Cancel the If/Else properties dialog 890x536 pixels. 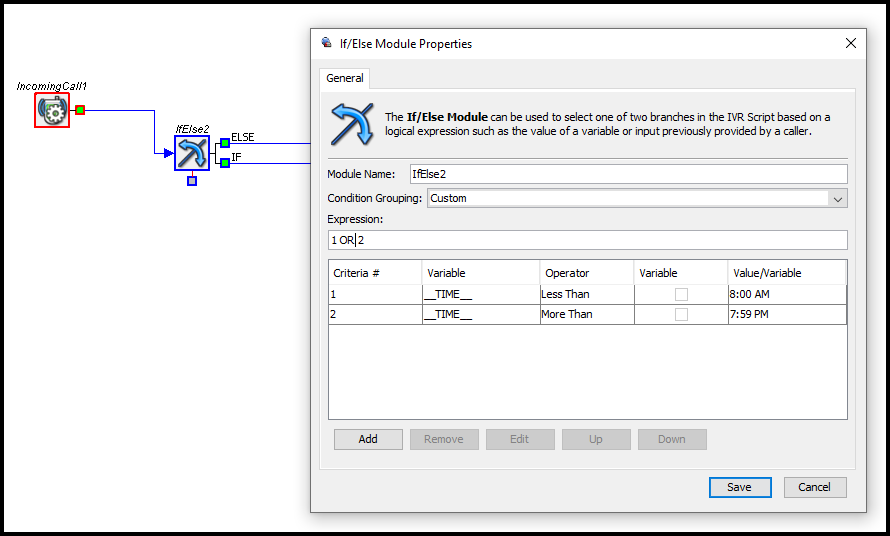pos(815,487)
